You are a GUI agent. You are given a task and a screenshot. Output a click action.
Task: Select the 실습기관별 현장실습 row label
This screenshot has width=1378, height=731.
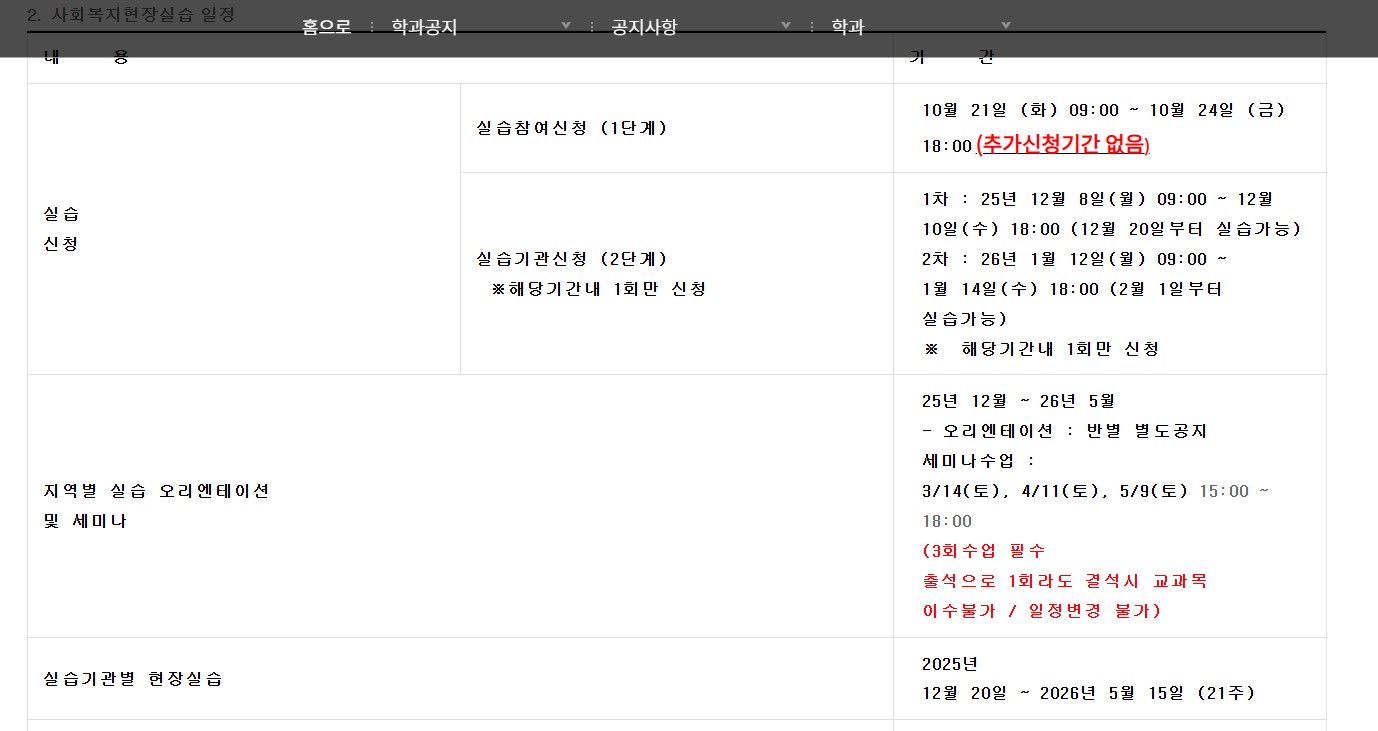133,679
